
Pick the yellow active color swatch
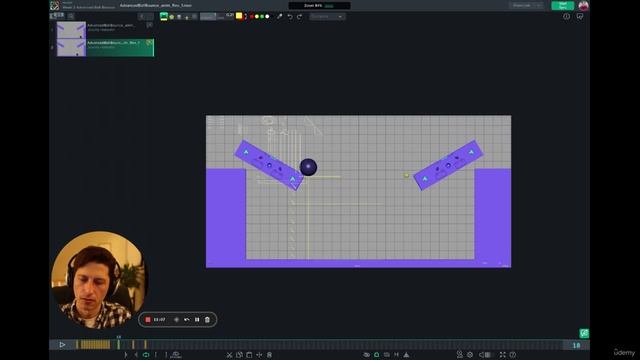click(239, 16)
